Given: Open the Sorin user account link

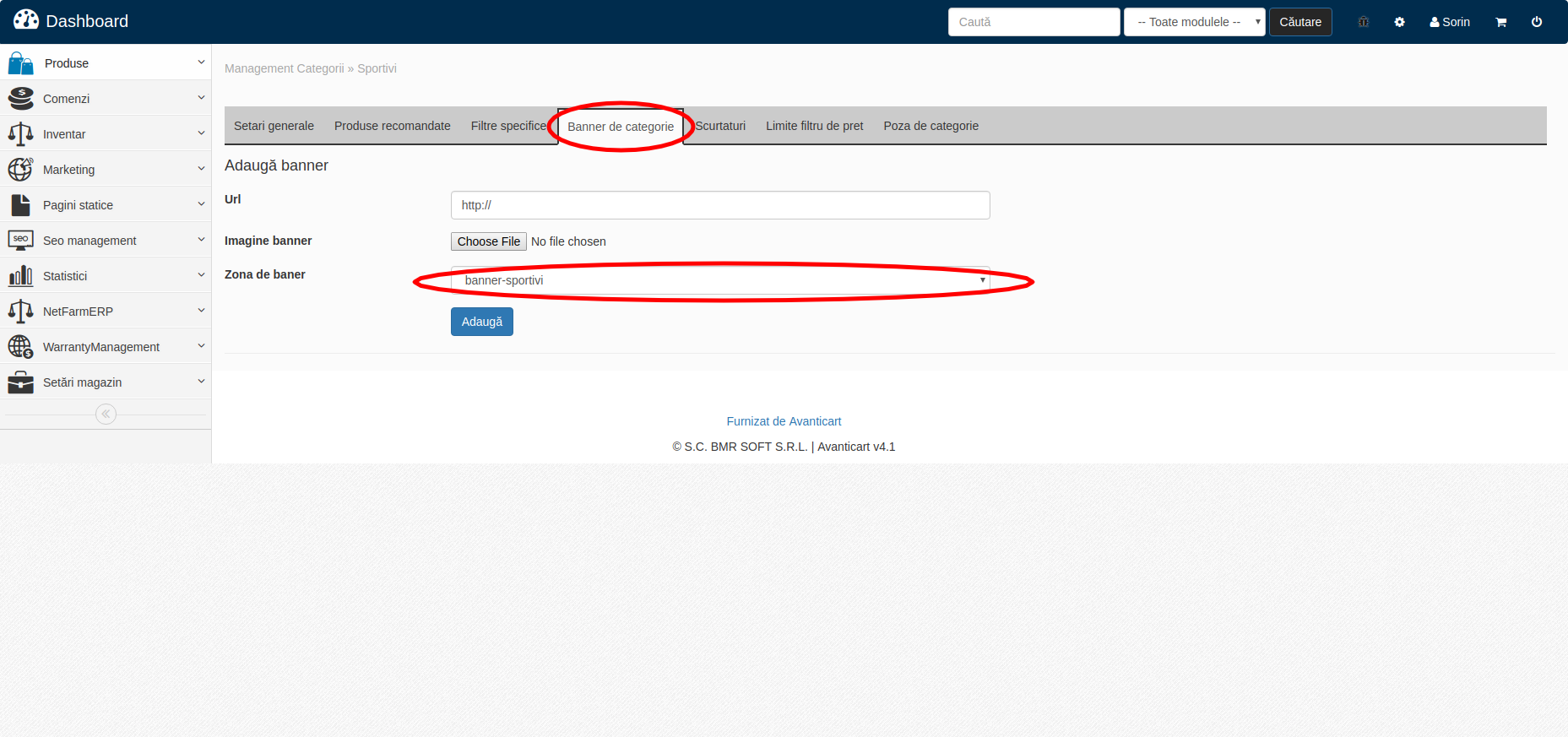Looking at the screenshot, I should [1450, 22].
